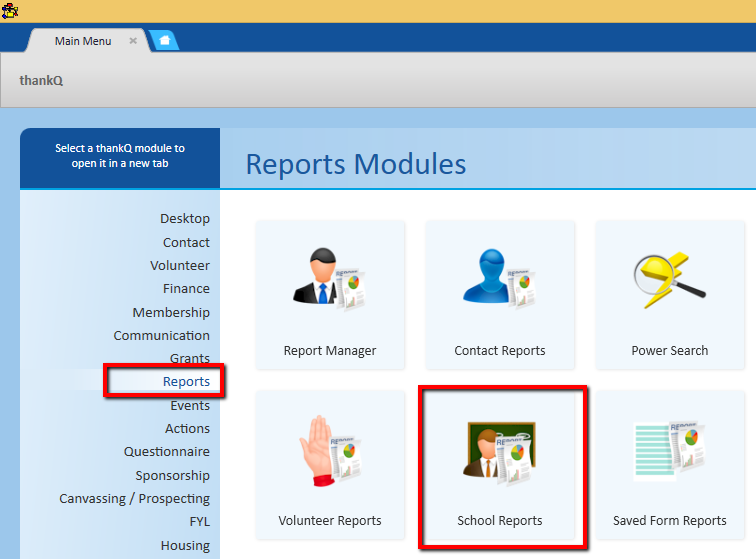Click the app icon in title bar

[x=10, y=10]
